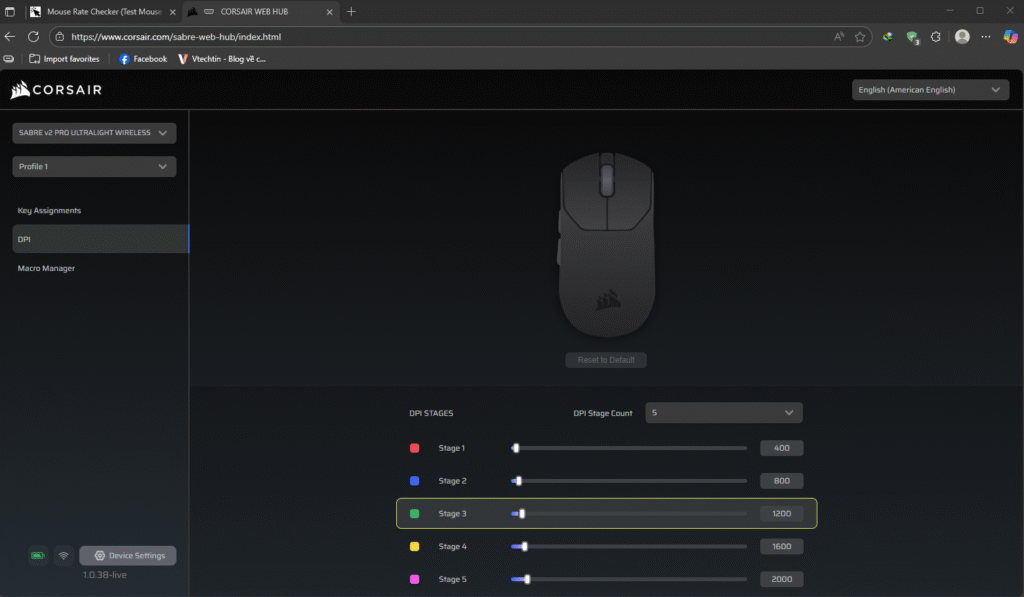
Task: Refresh the page with browser reload icon
Action: pos(33,36)
